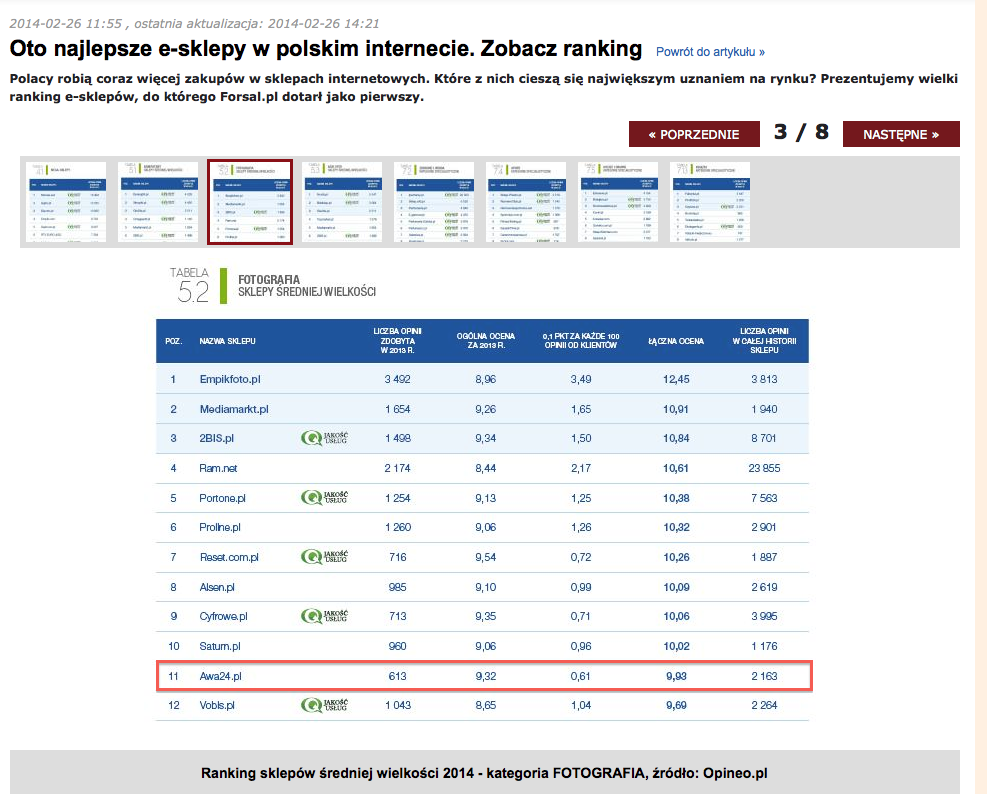
Task: Go to previous slide with POPRZEDNIE button
Action: click(694, 134)
